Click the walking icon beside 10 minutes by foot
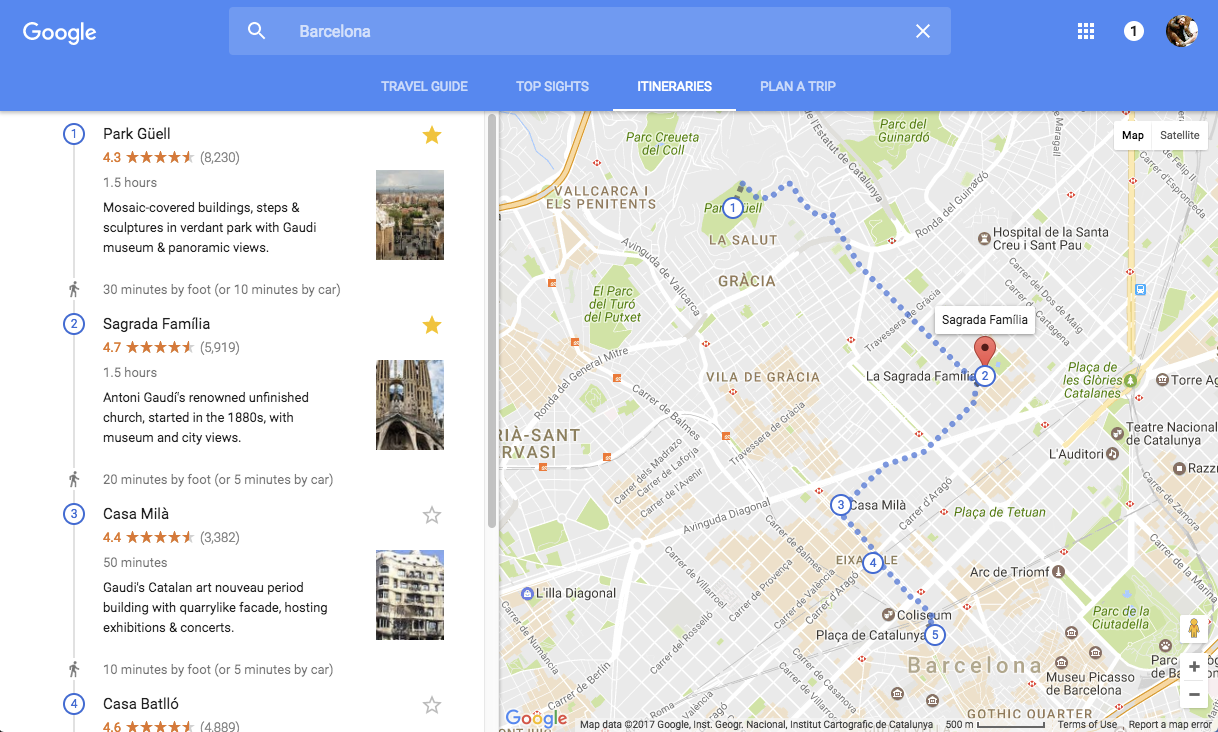Image resolution: width=1218 pixels, height=732 pixels. 74,670
